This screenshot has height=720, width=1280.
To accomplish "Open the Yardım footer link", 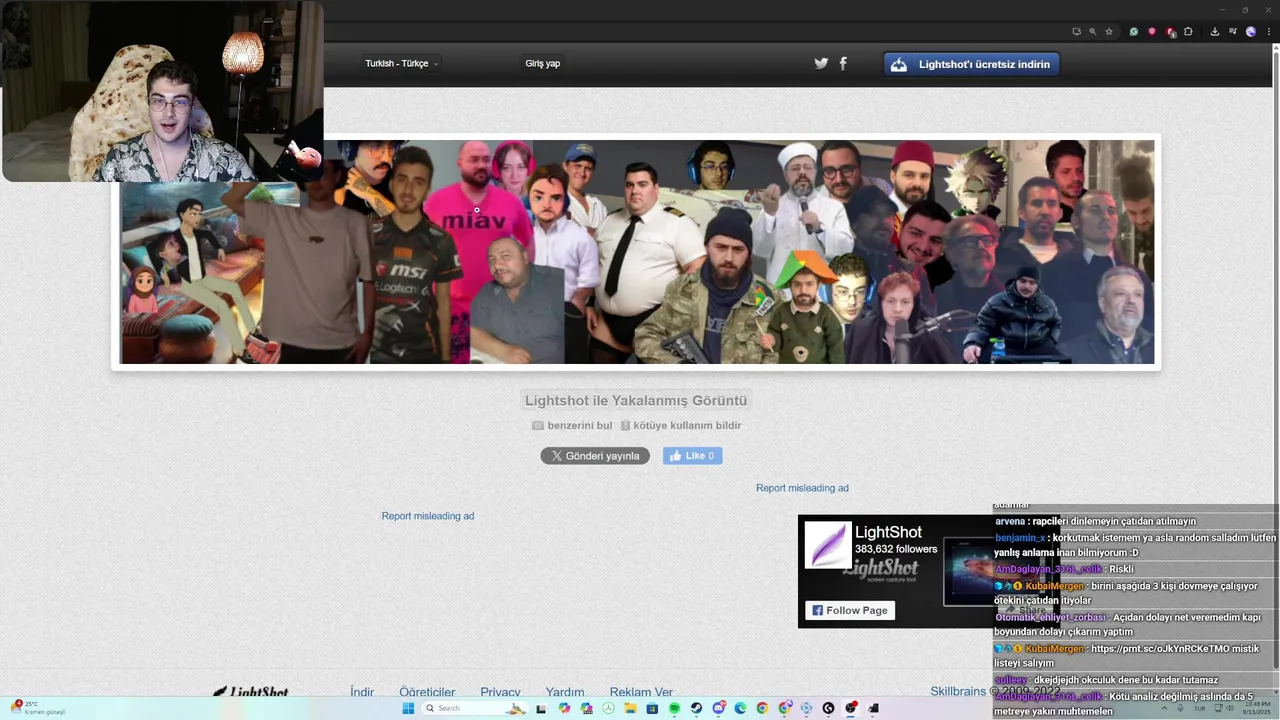I will (x=565, y=692).
